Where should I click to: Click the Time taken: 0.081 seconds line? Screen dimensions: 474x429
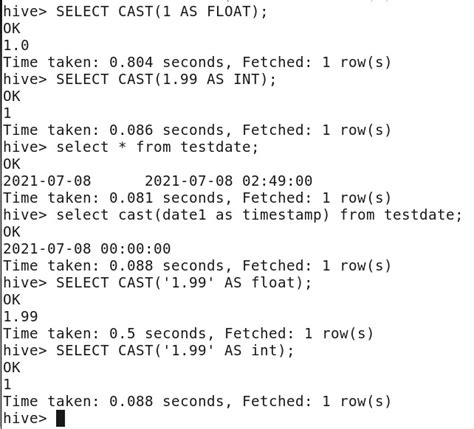coord(197,198)
